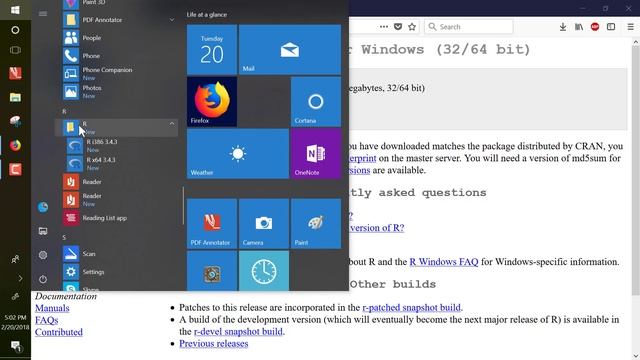
Task: Click the Life at a glance group title
Action: 207,14
